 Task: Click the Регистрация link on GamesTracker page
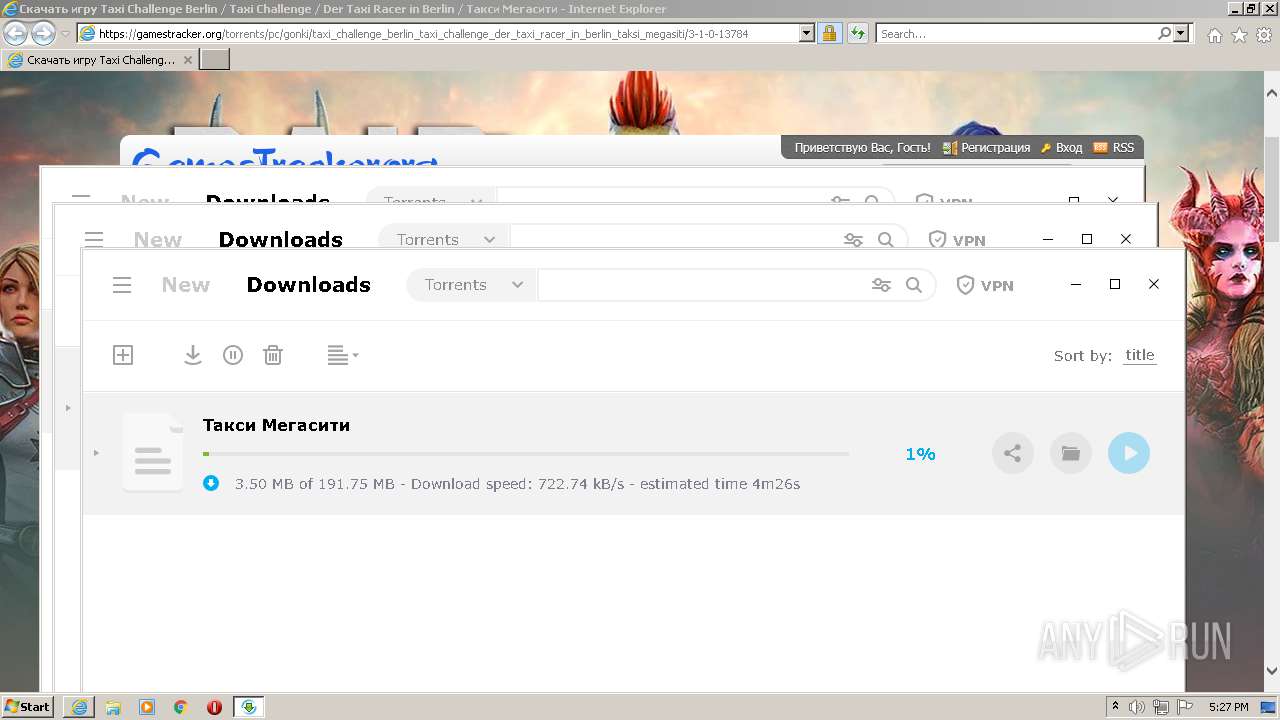coord(987,148)
